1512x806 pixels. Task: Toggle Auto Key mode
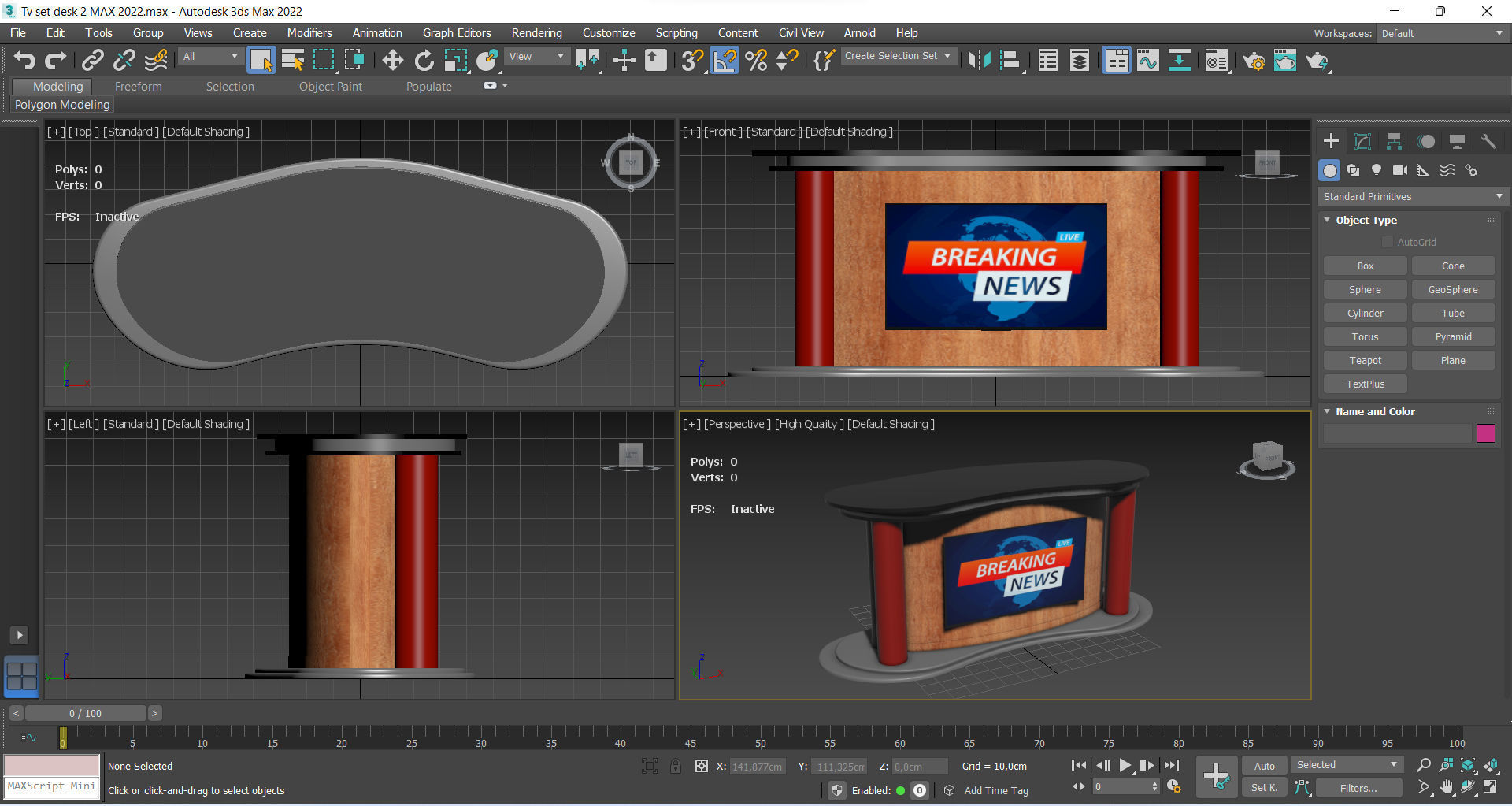[x=1264, y=766]
